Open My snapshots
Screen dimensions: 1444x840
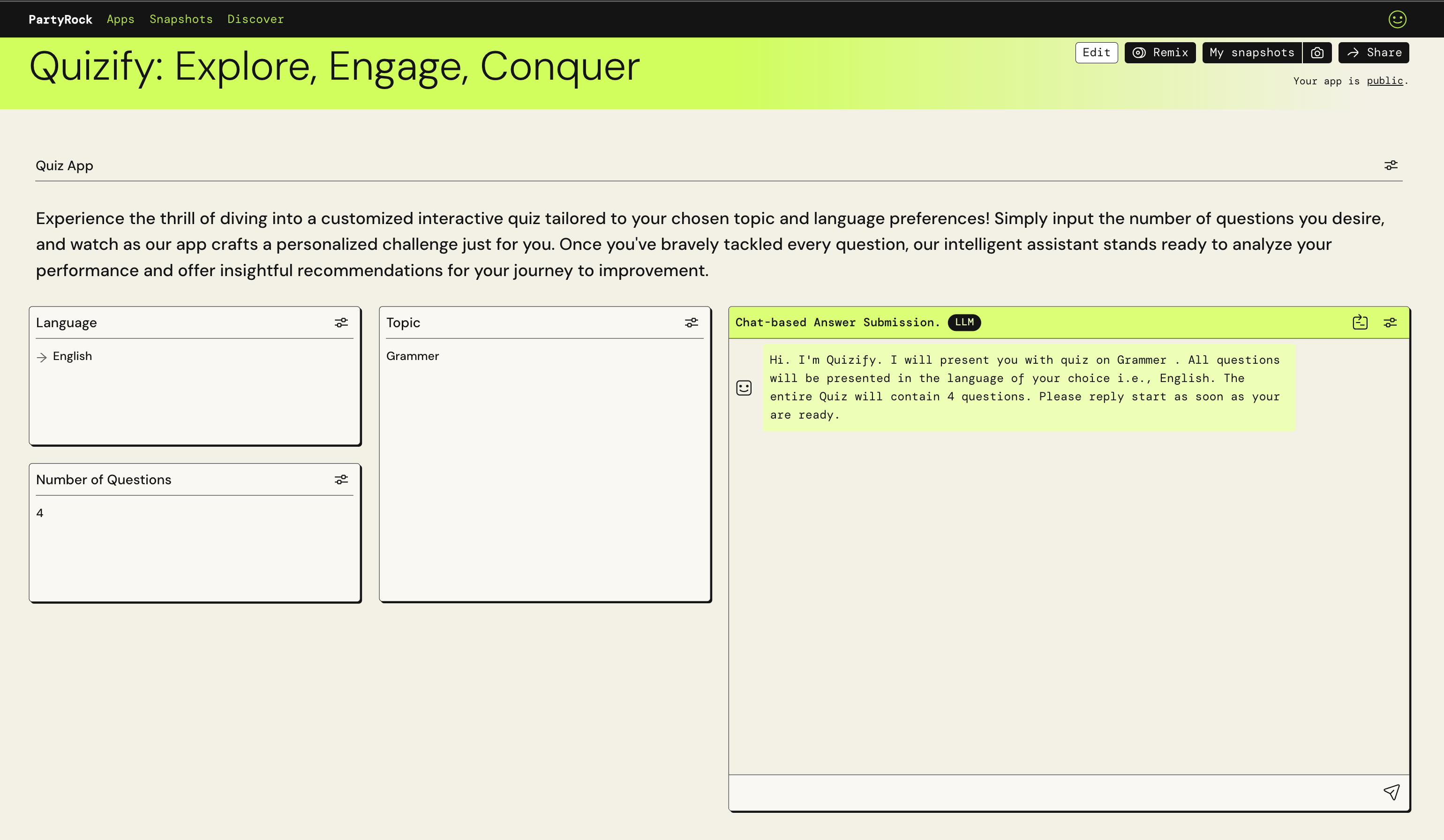point(1251,52)
